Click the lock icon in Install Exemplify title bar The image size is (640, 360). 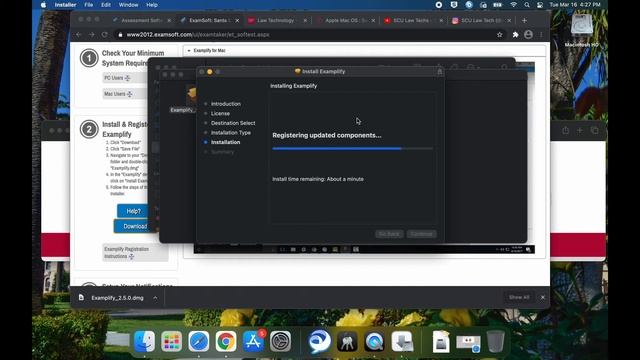[x=440, y=71]
